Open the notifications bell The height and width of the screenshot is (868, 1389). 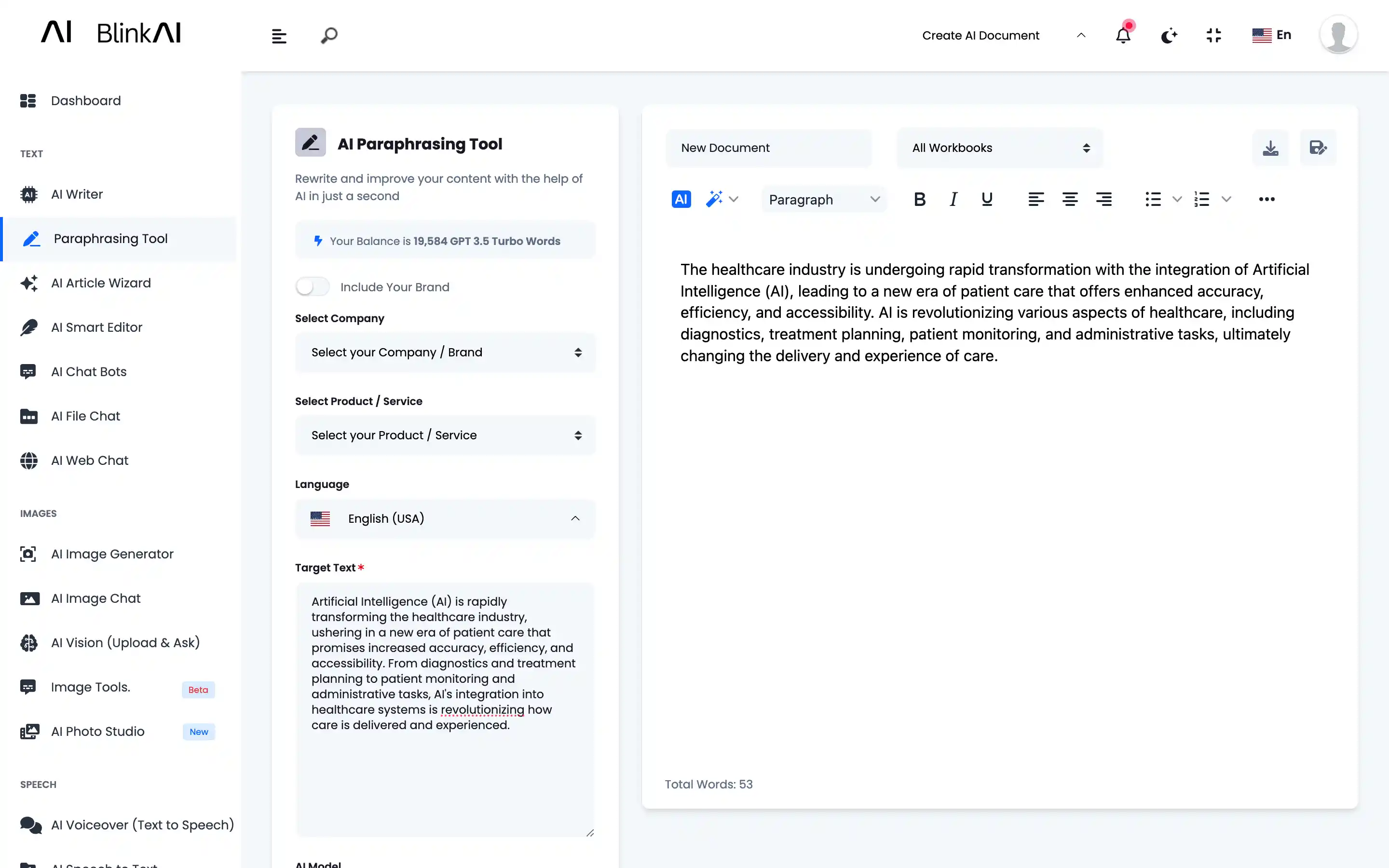[x=1123, y=36]
